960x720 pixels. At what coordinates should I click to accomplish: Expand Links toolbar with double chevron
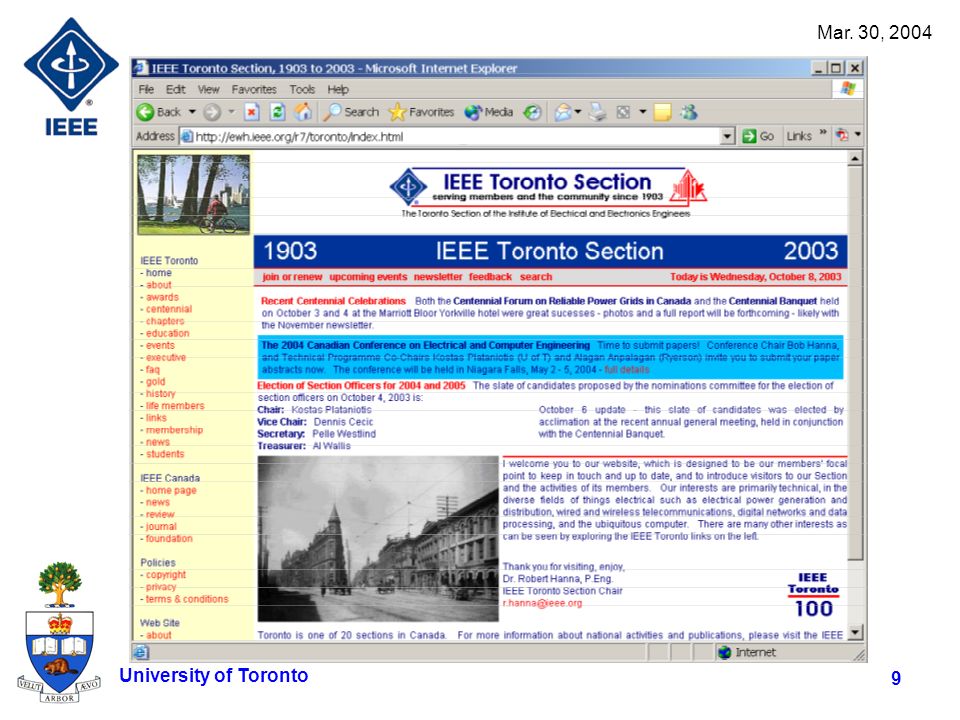point(823,133)
